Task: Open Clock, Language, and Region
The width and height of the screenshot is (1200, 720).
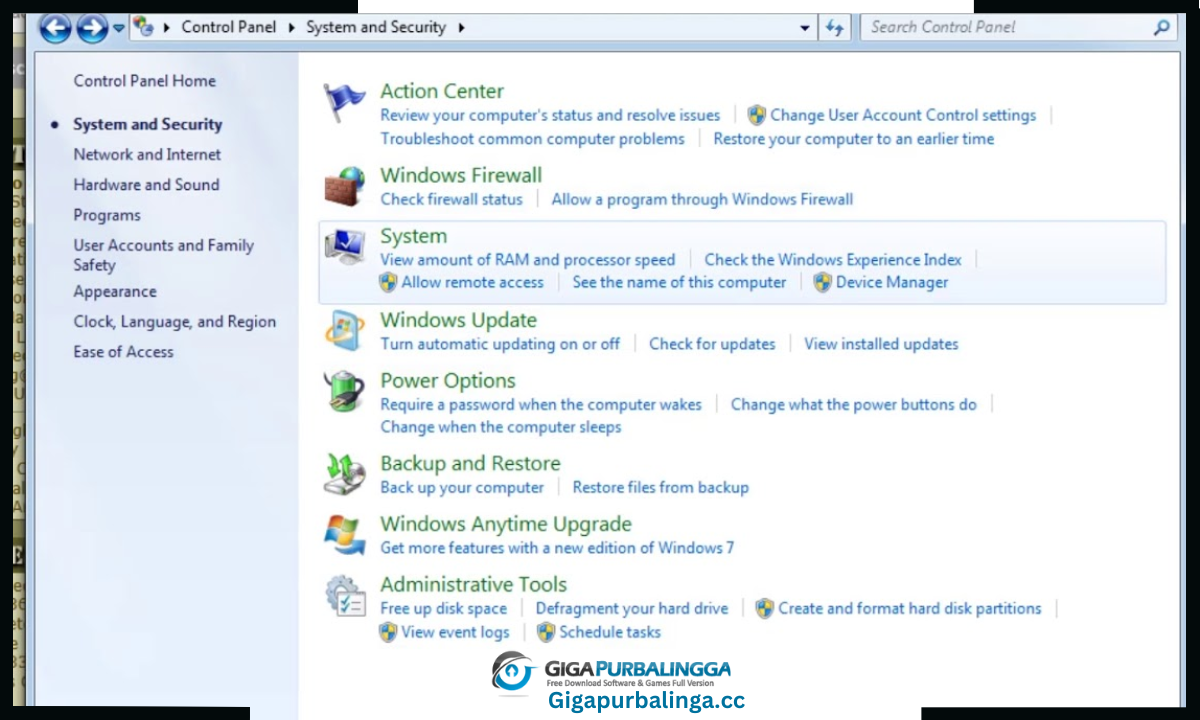Action: 174,322
